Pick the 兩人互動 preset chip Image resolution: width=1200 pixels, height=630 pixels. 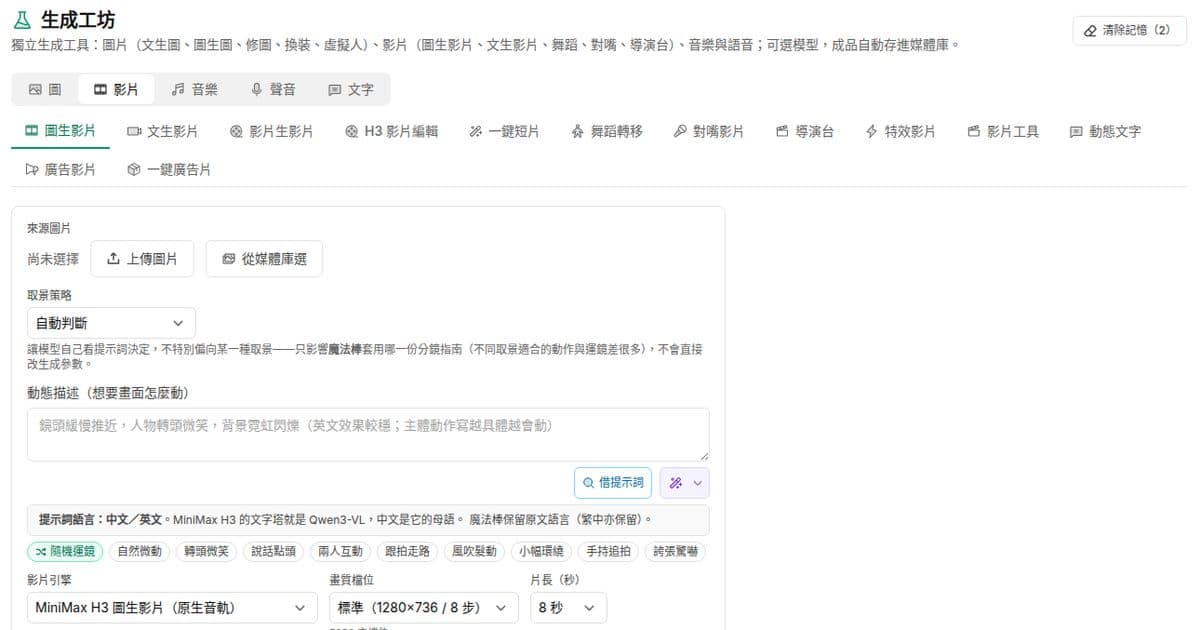click(340, 551)
